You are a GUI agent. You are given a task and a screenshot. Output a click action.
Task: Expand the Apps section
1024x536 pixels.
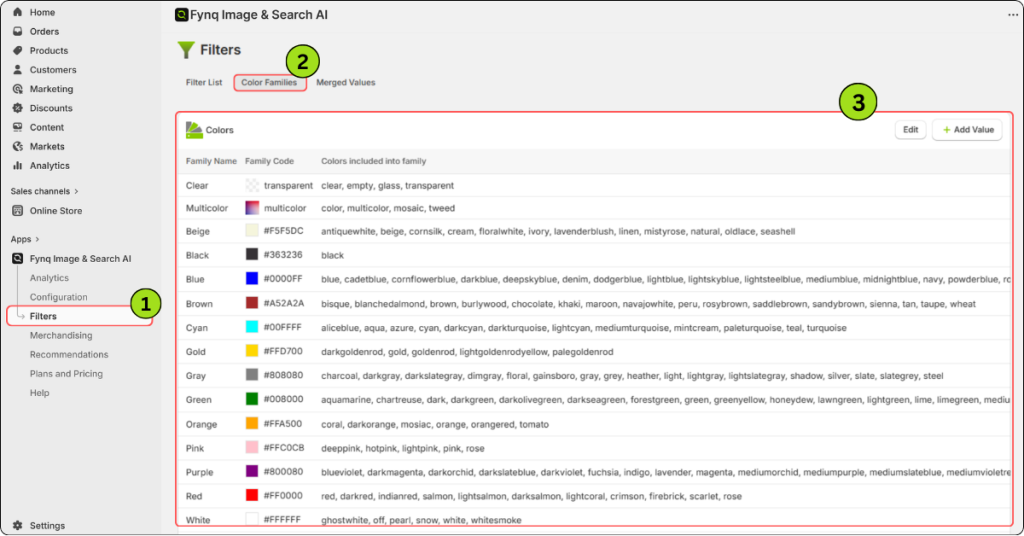point(25,239)
